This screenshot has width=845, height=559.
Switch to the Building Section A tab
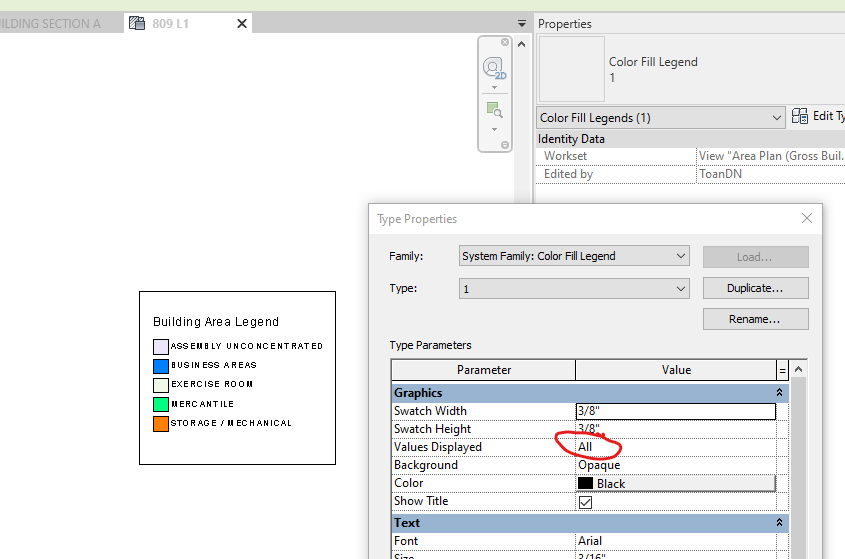tap(50, 24)
